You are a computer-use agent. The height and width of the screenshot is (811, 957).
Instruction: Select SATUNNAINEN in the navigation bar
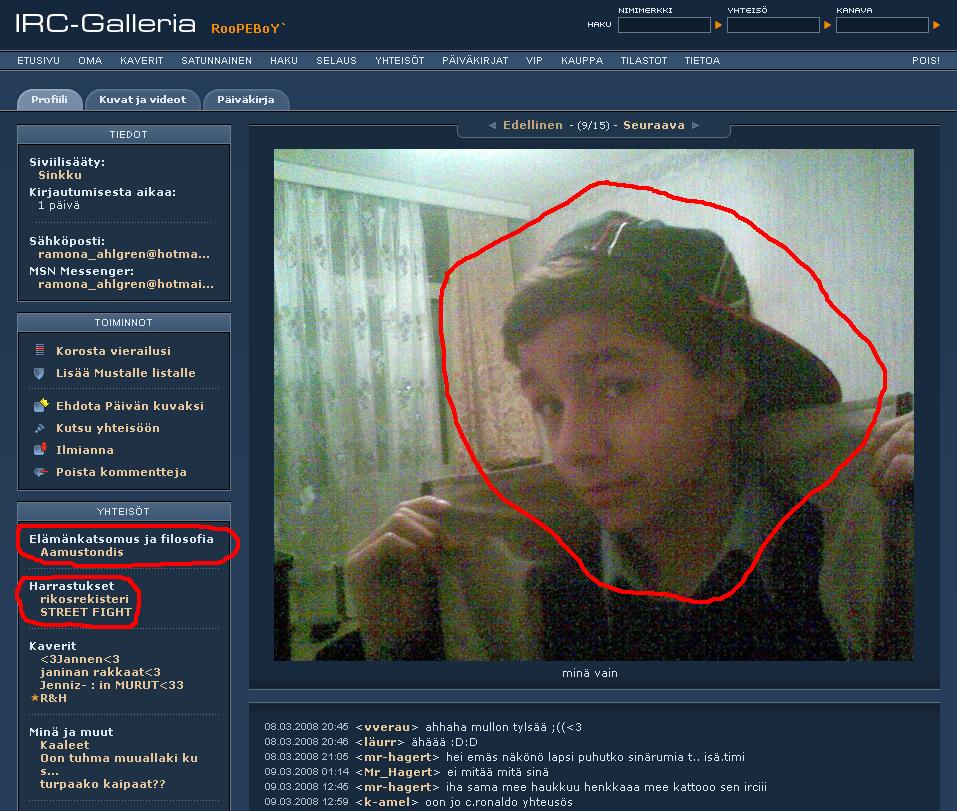click(216, 60)
